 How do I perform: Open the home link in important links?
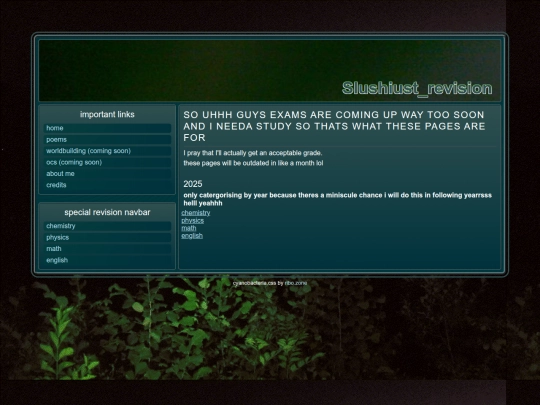coord(107,128)
